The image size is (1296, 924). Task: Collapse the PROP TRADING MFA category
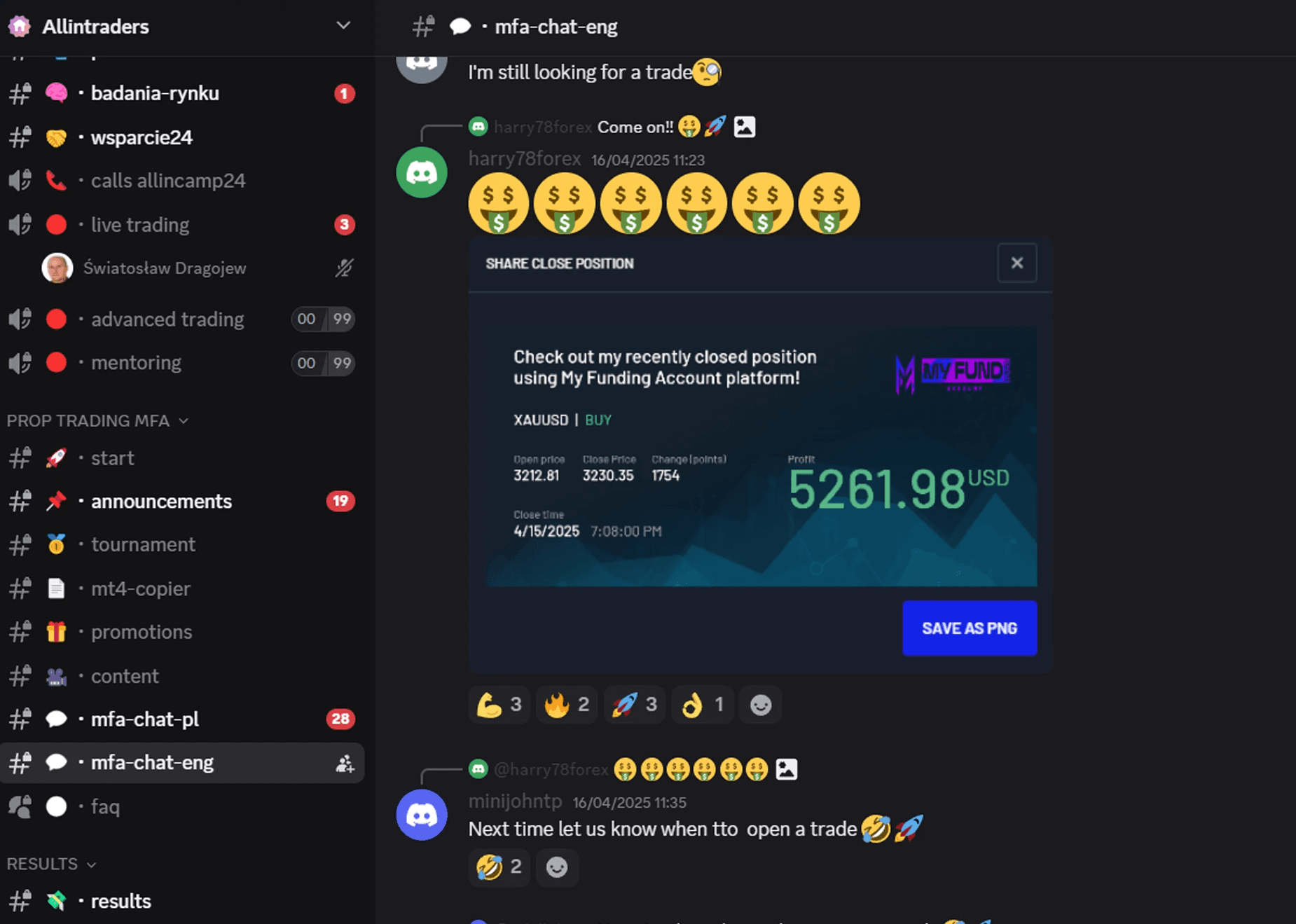tap(97, 420)
